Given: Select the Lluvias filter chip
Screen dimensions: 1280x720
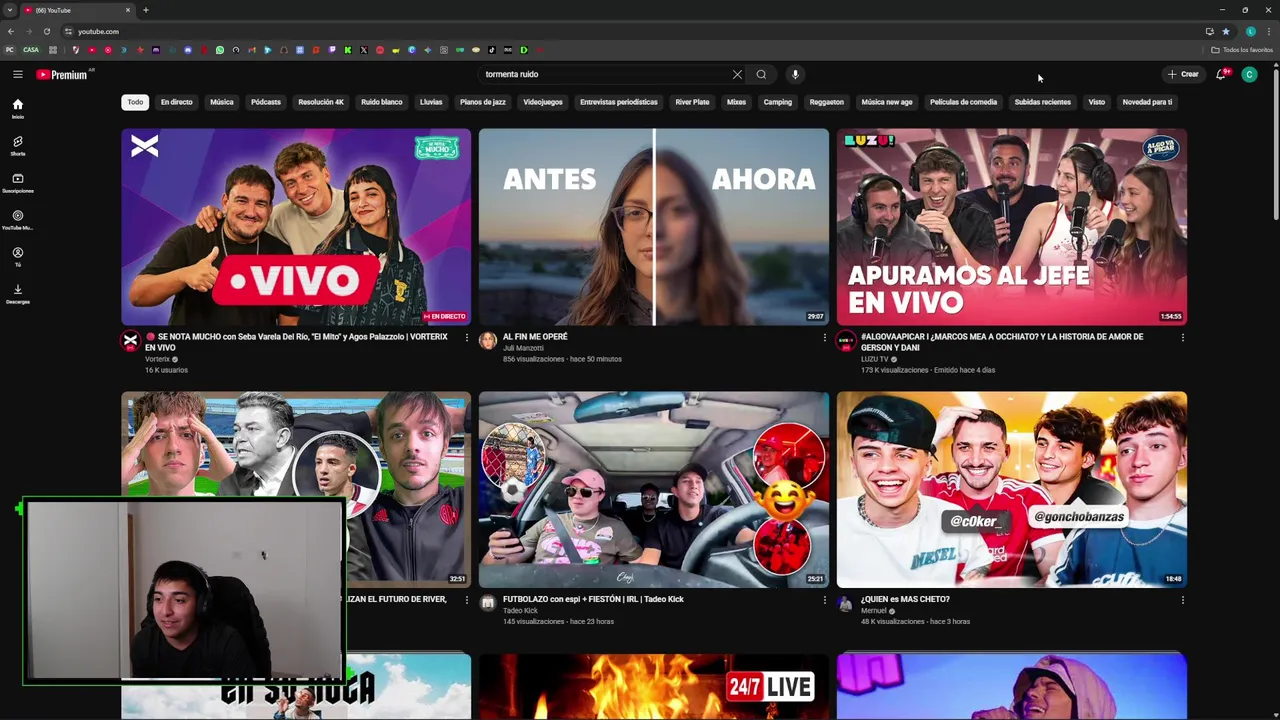Looking at the screenshot, I should tap(431, 102).
